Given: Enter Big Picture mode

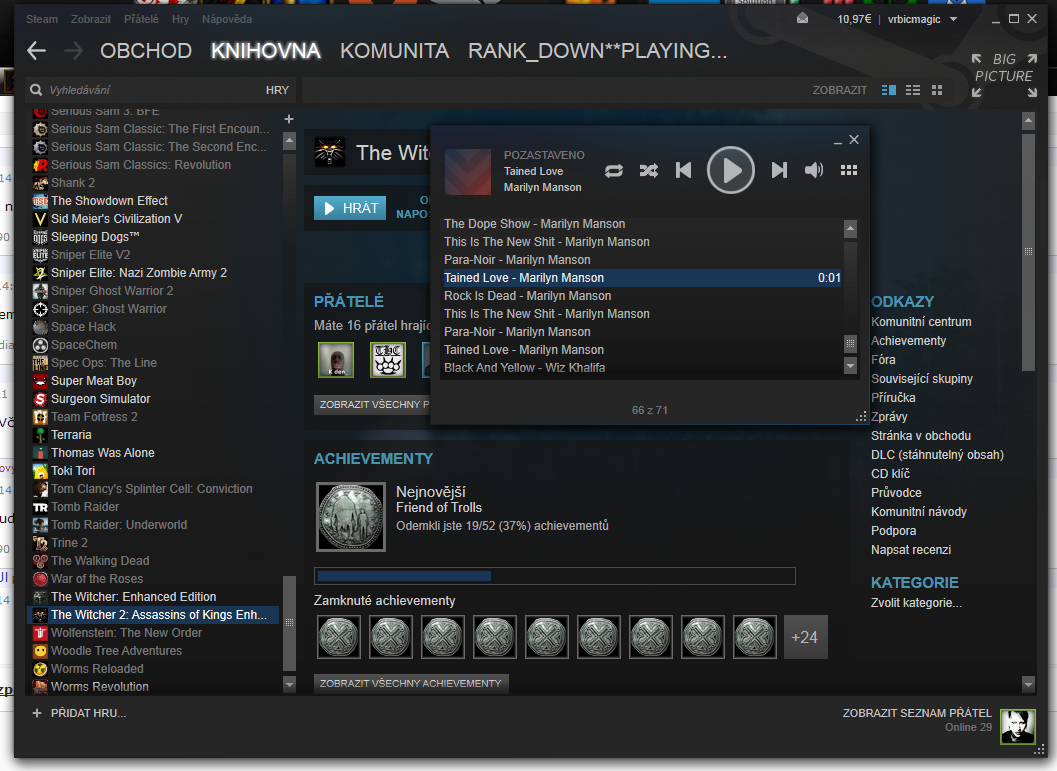Looking at the screenshot, I should pyautogui.click(x=1003, y=76).
